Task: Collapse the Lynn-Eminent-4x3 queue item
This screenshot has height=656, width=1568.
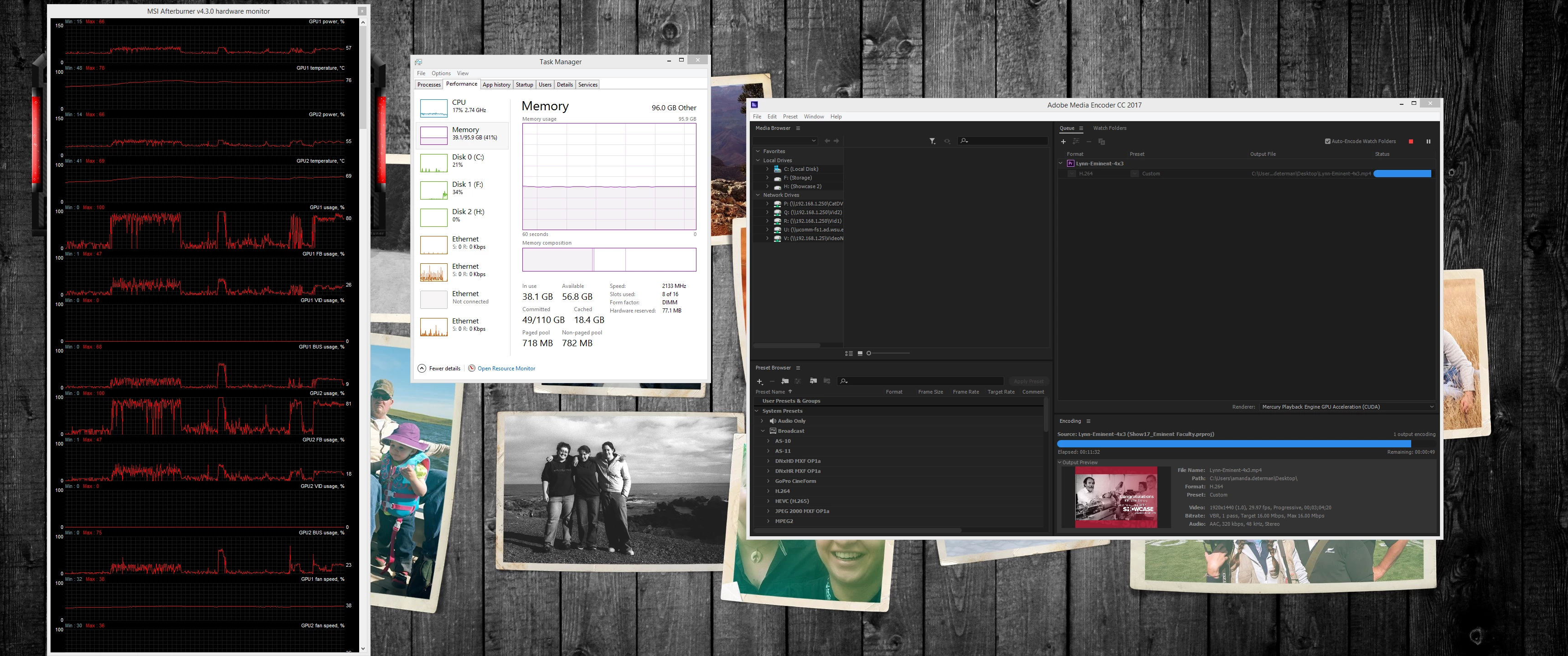Action: [x=1061, y=163]
